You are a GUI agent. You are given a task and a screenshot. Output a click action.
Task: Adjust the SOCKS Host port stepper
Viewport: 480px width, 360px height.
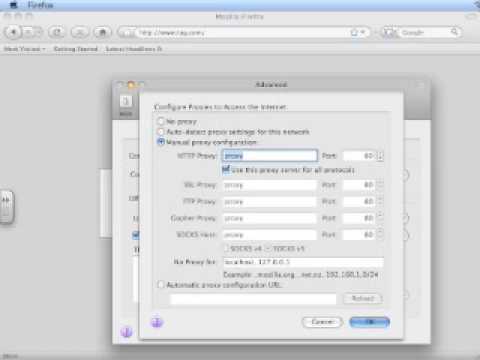coord(380,235)
